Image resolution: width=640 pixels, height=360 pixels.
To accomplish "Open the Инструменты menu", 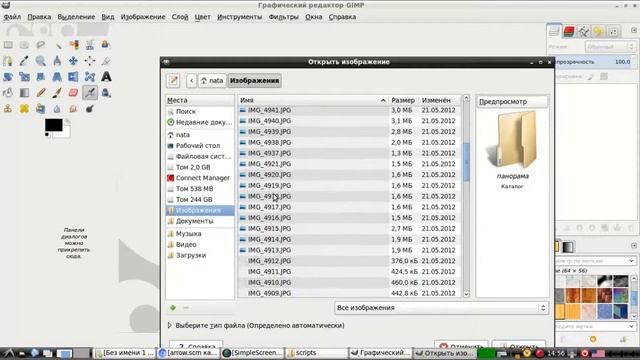I will click(x=240, y=17).
